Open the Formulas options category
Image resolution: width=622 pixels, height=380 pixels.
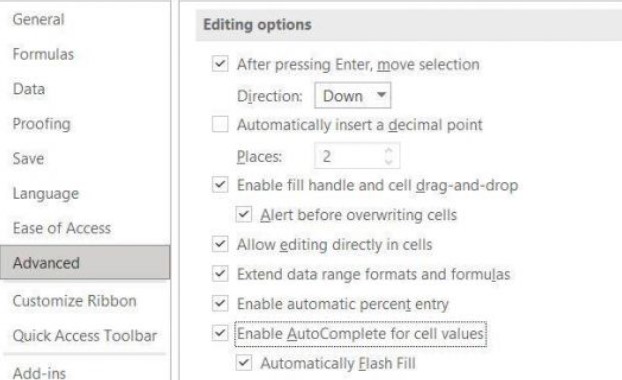(43, 54)
